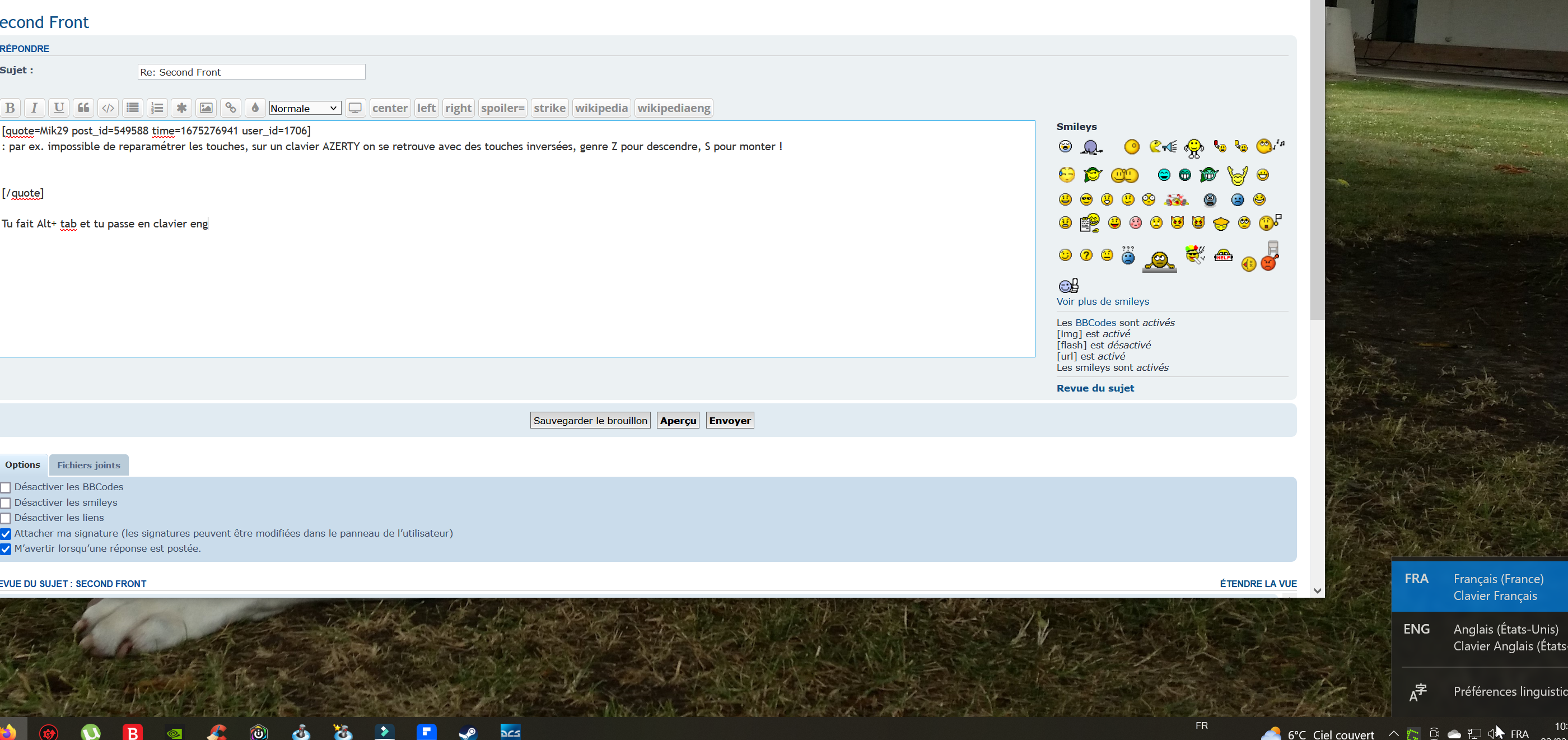Insert a URL with the chain-link icon
Viewport: 1568px width, 740px height.
(231, 108)
